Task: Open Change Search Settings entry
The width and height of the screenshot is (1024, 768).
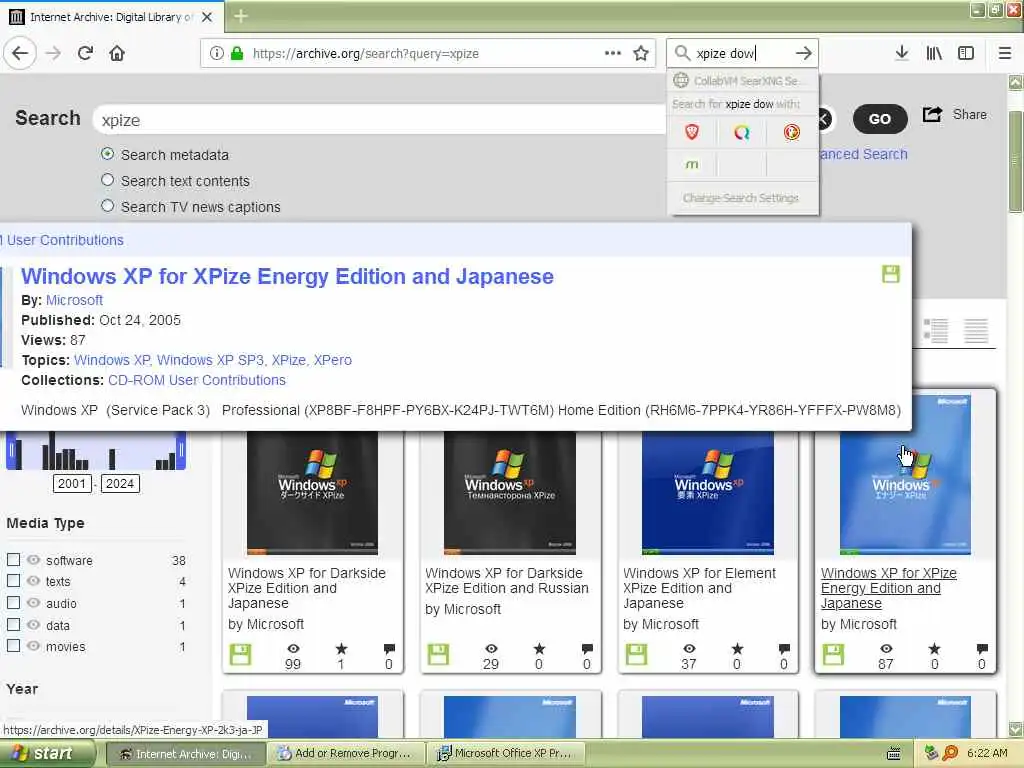Action: (742, 198)
